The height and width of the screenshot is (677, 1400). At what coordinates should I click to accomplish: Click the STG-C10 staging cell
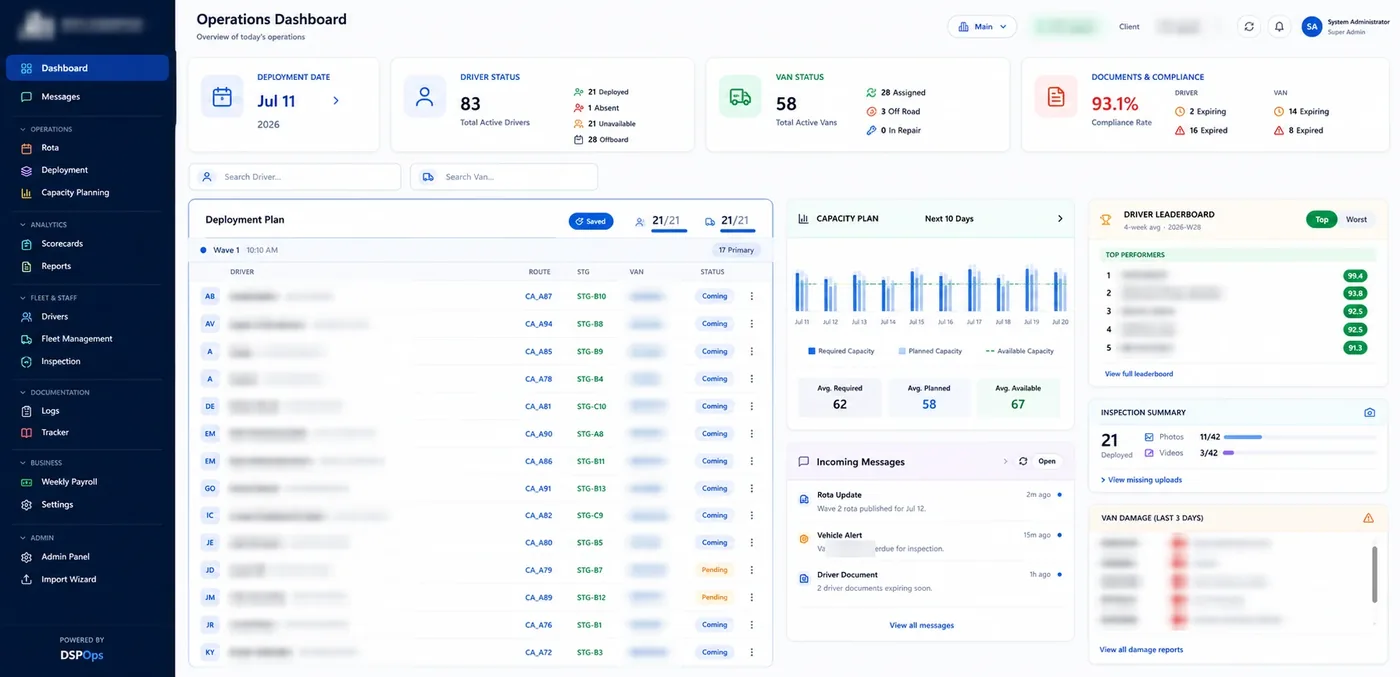coord(591,407)
